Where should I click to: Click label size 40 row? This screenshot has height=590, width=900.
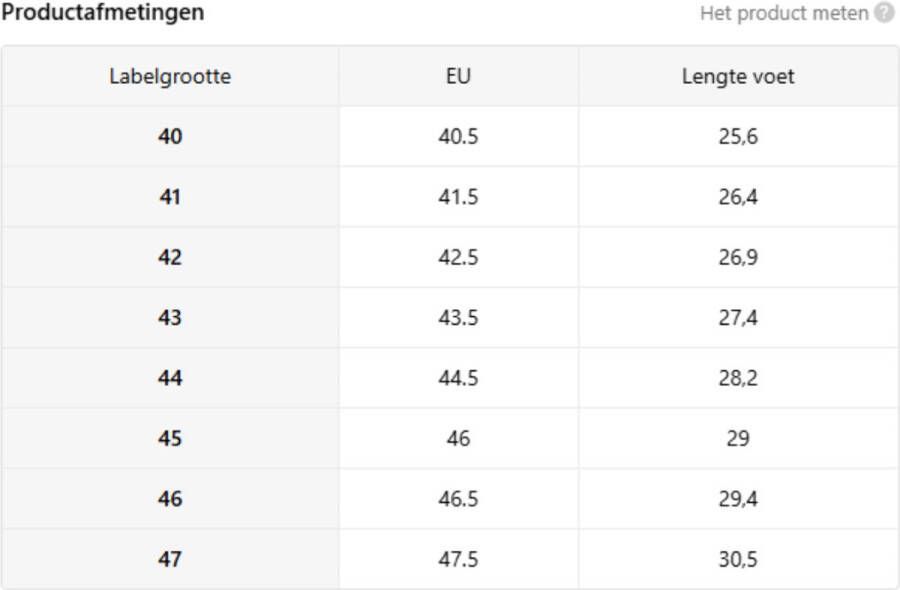(450, 137)
